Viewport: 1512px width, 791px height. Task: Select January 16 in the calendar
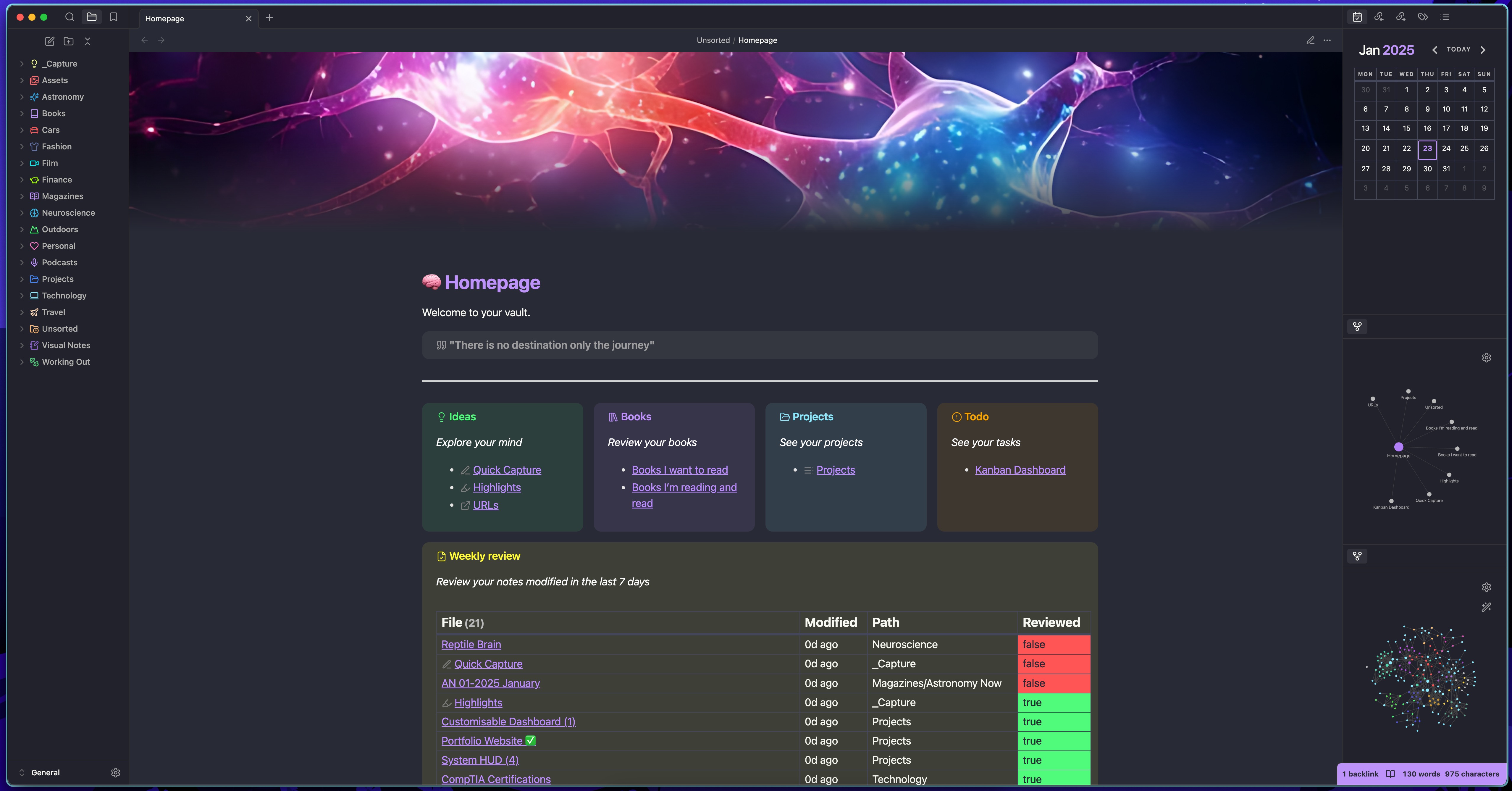[x=1427, y=128]
